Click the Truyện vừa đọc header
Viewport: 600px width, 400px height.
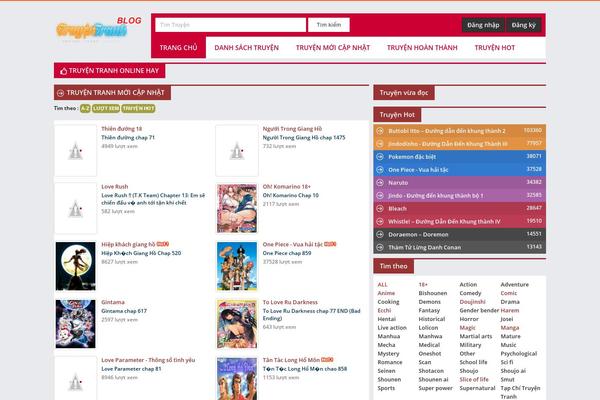click(x=404, y=93)
